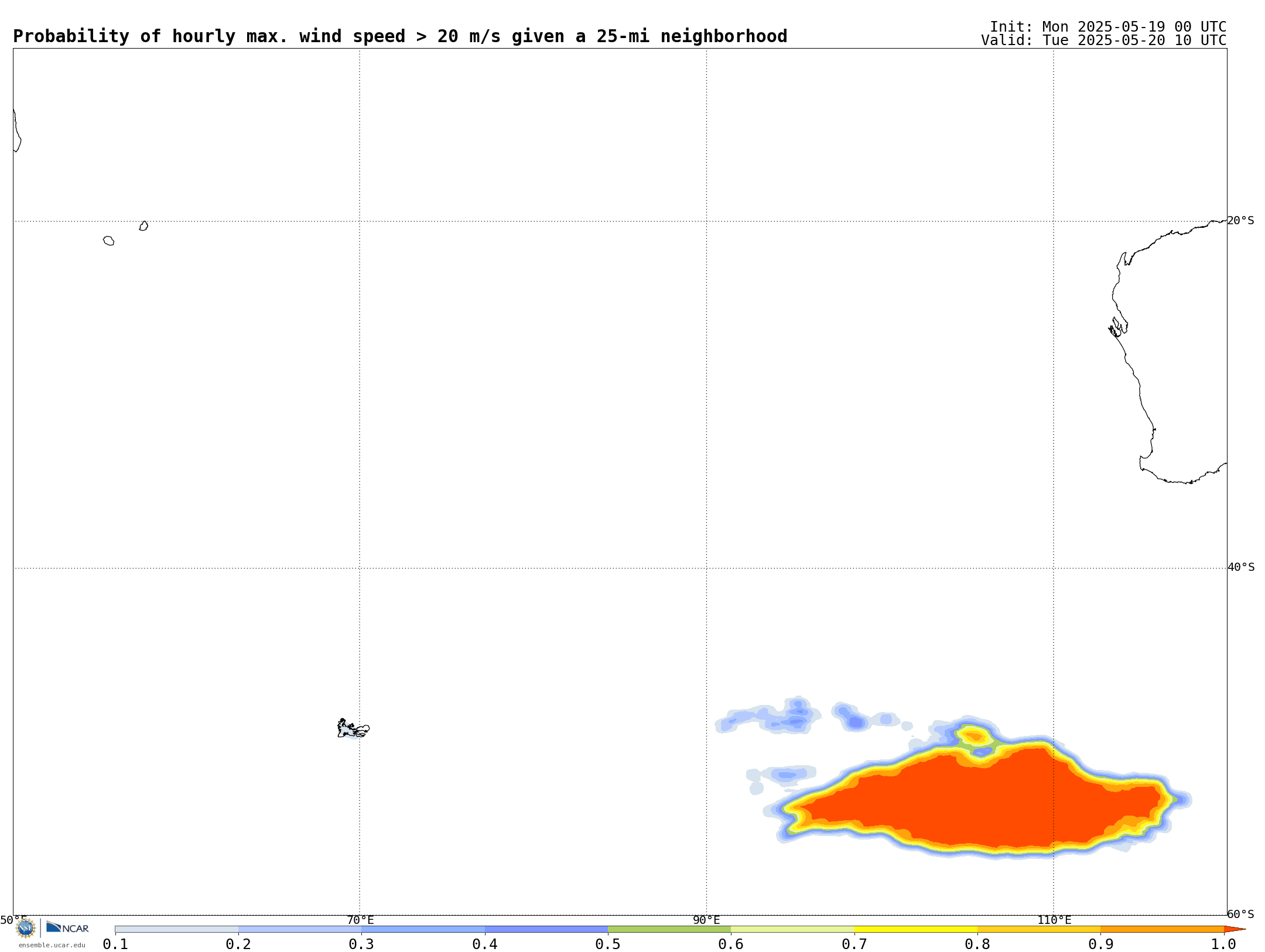This screenshot has width=1265, height=952.
Task: Pick the light blue 0.2–0.3 colorbar segment
Action: tap(300, 929)
